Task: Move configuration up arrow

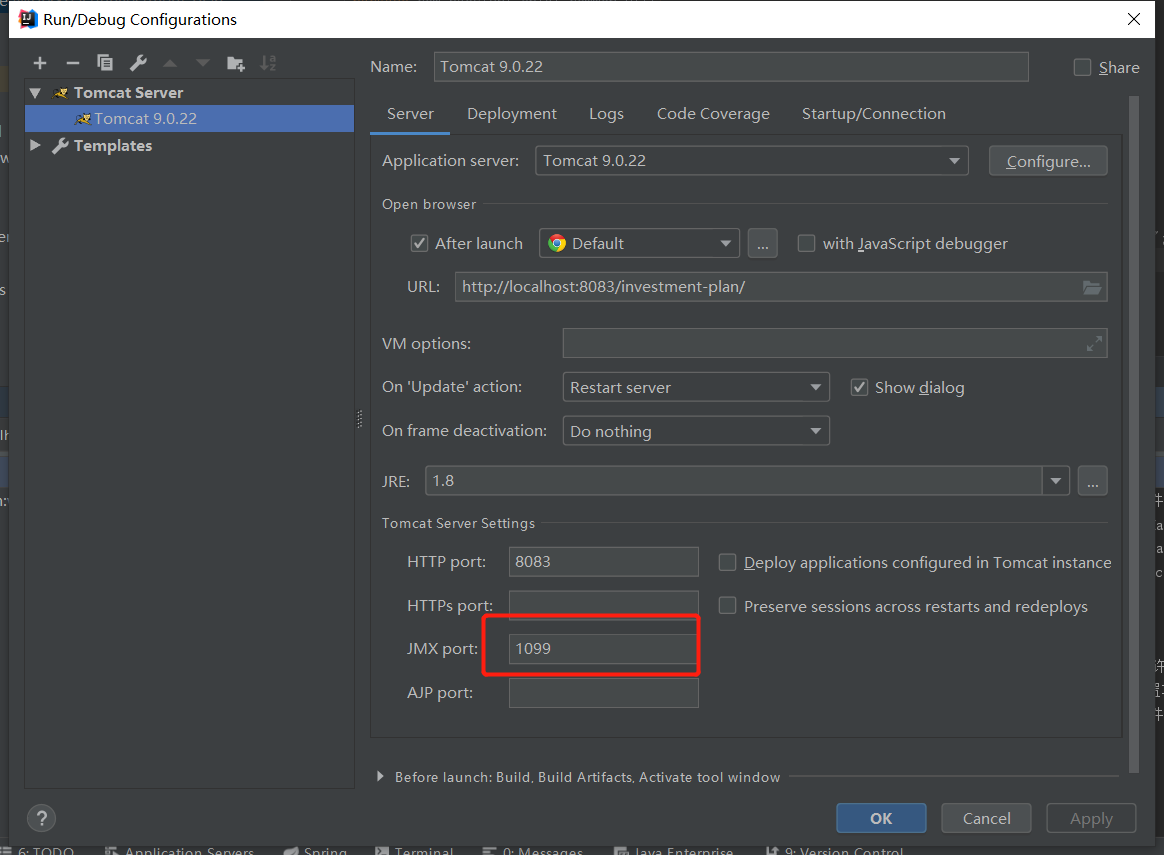Action: [x=170, y=63]
